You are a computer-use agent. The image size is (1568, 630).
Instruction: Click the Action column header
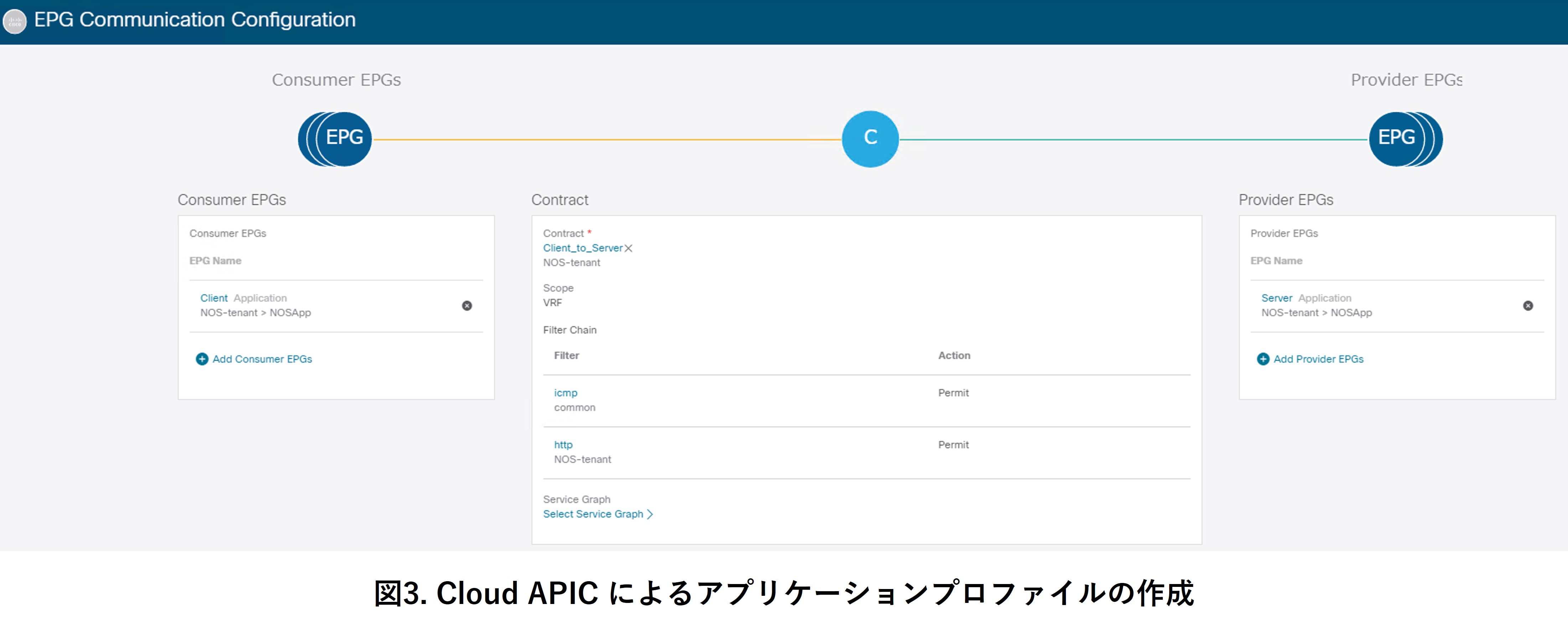tap(954, 356)
